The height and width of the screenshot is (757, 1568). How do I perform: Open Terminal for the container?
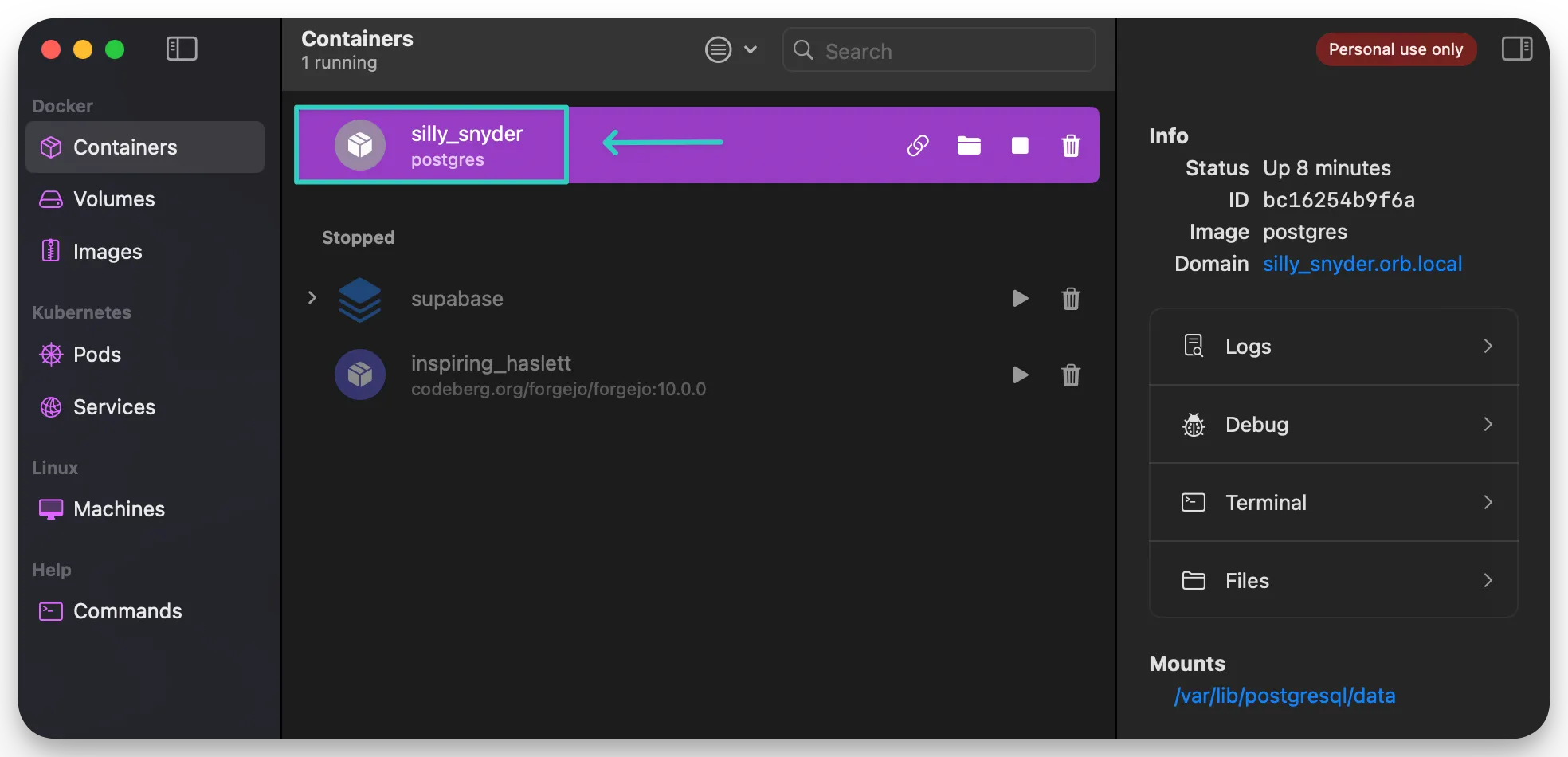[1334, 503]
